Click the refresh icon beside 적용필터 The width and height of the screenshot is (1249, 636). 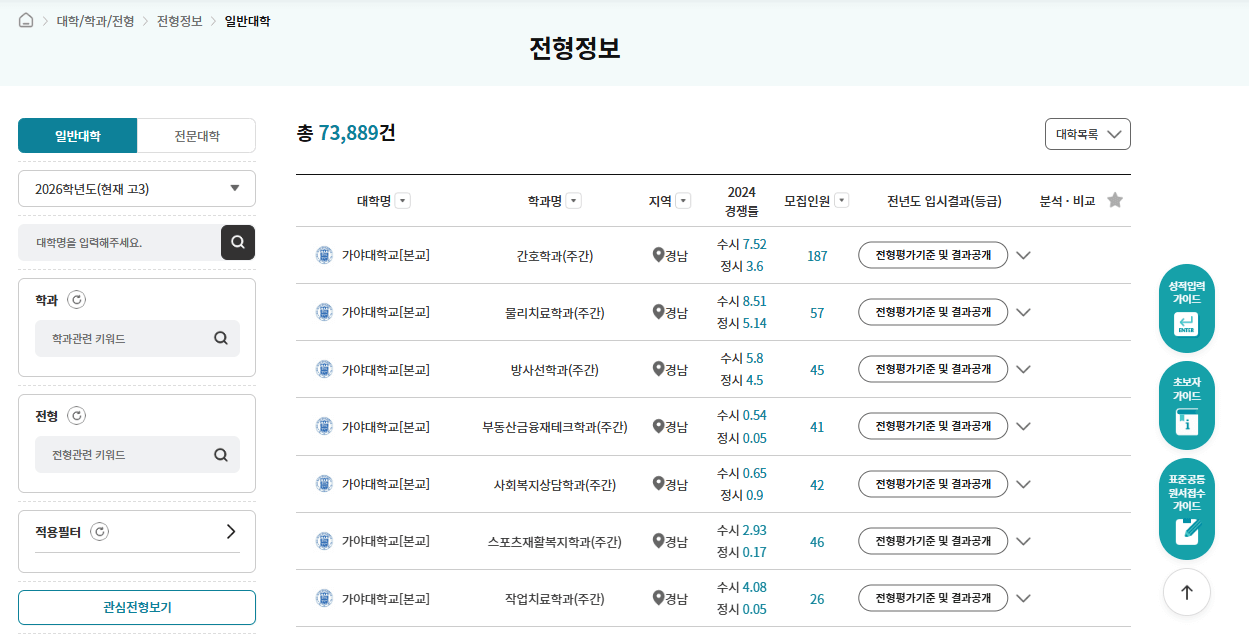tap(98, 531)
